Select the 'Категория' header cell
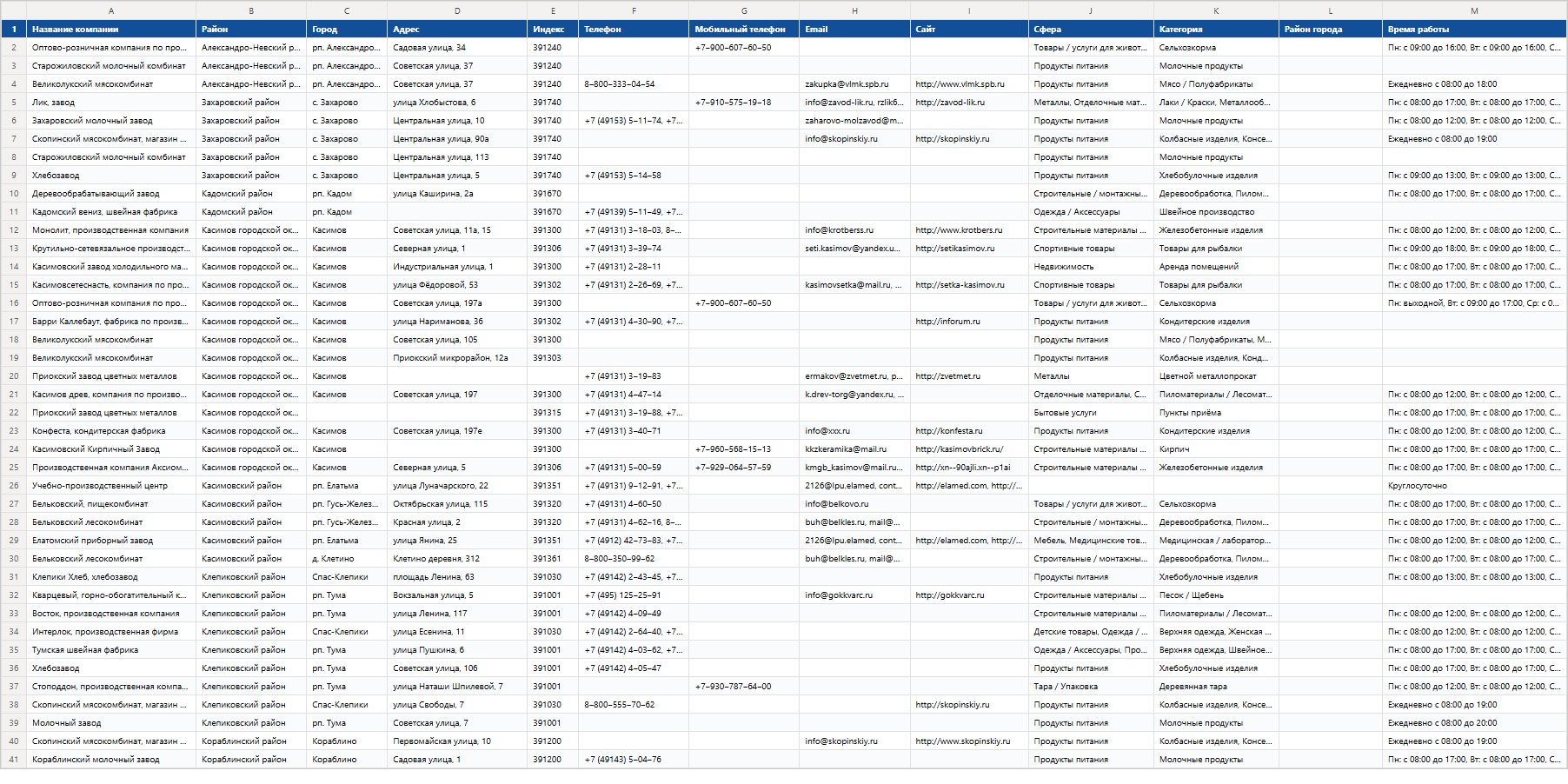This screenshot has height=784, width=1568. pyautogui.click(x=1216, y=30)
